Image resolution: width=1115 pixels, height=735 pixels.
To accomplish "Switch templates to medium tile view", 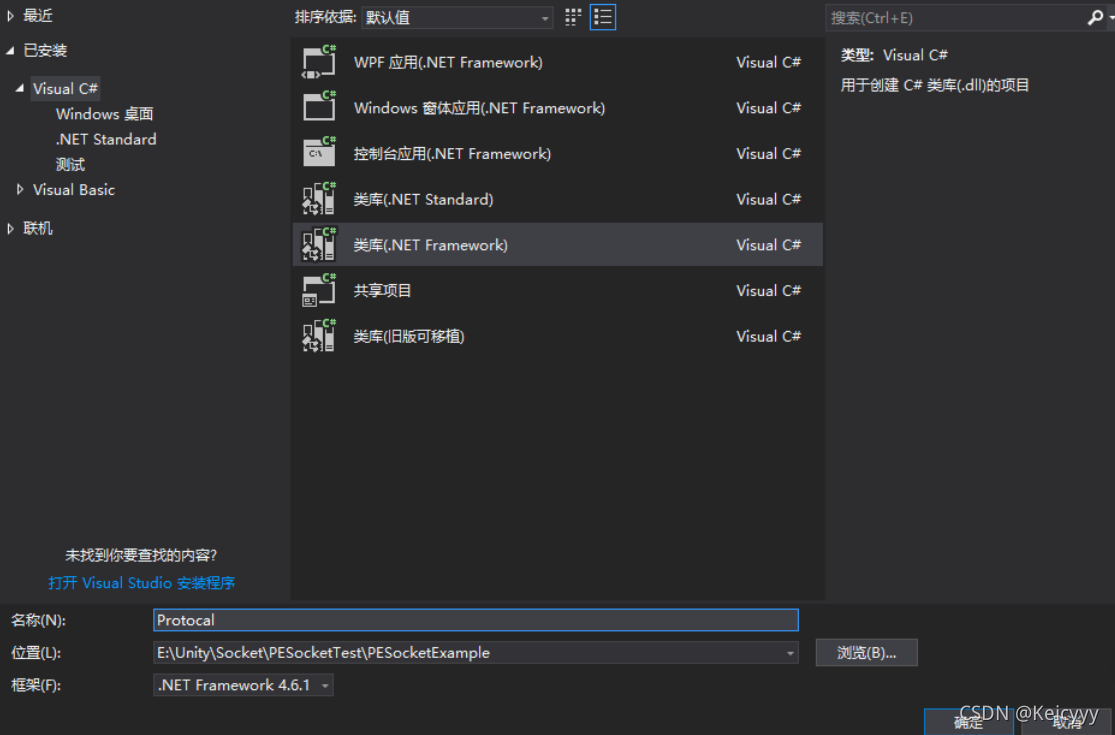I will [x=572, y=17].
